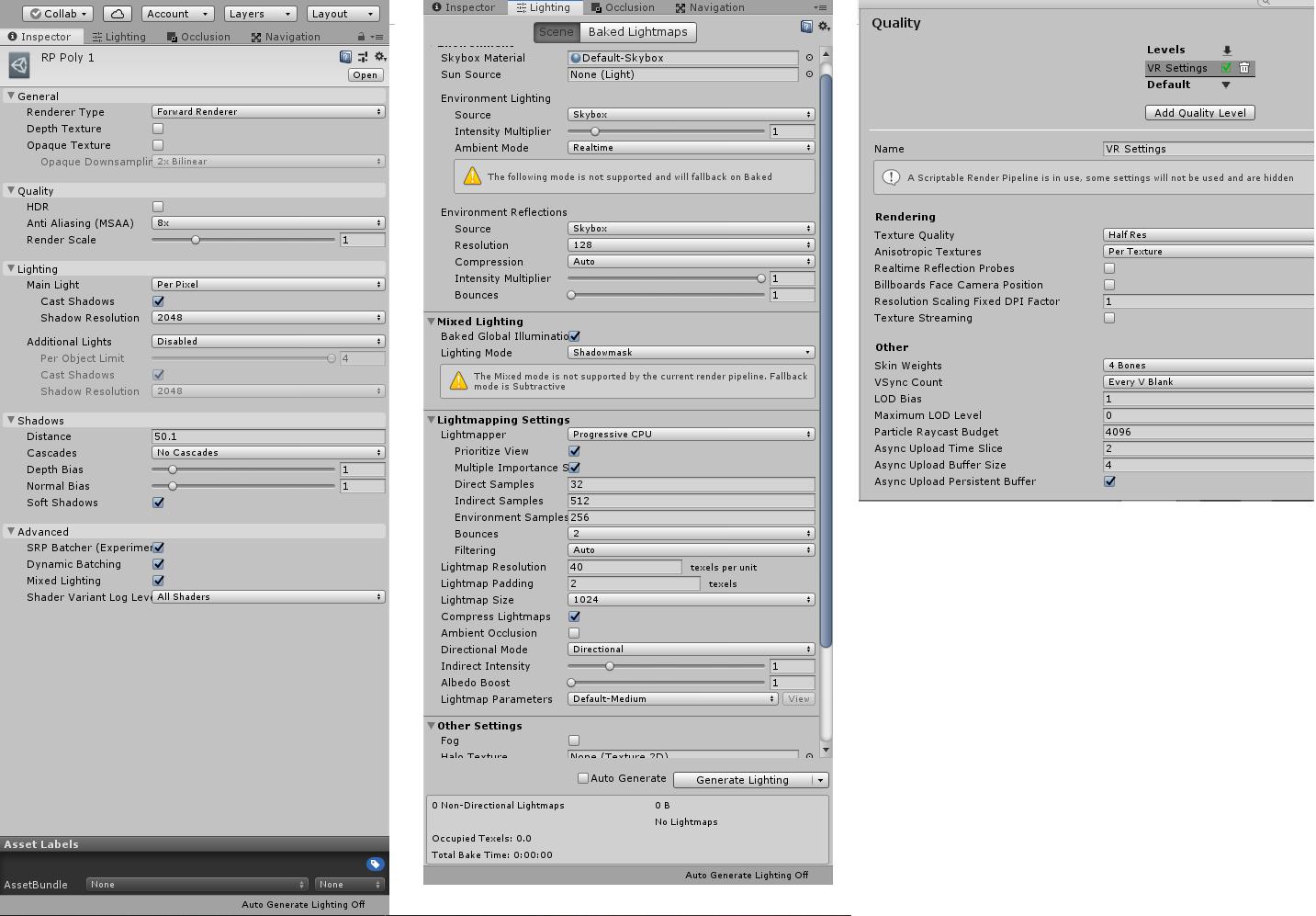Click the Lighting window vertical scrollbar
This screenshot has height=916, width=1316.
coord(826,361)
